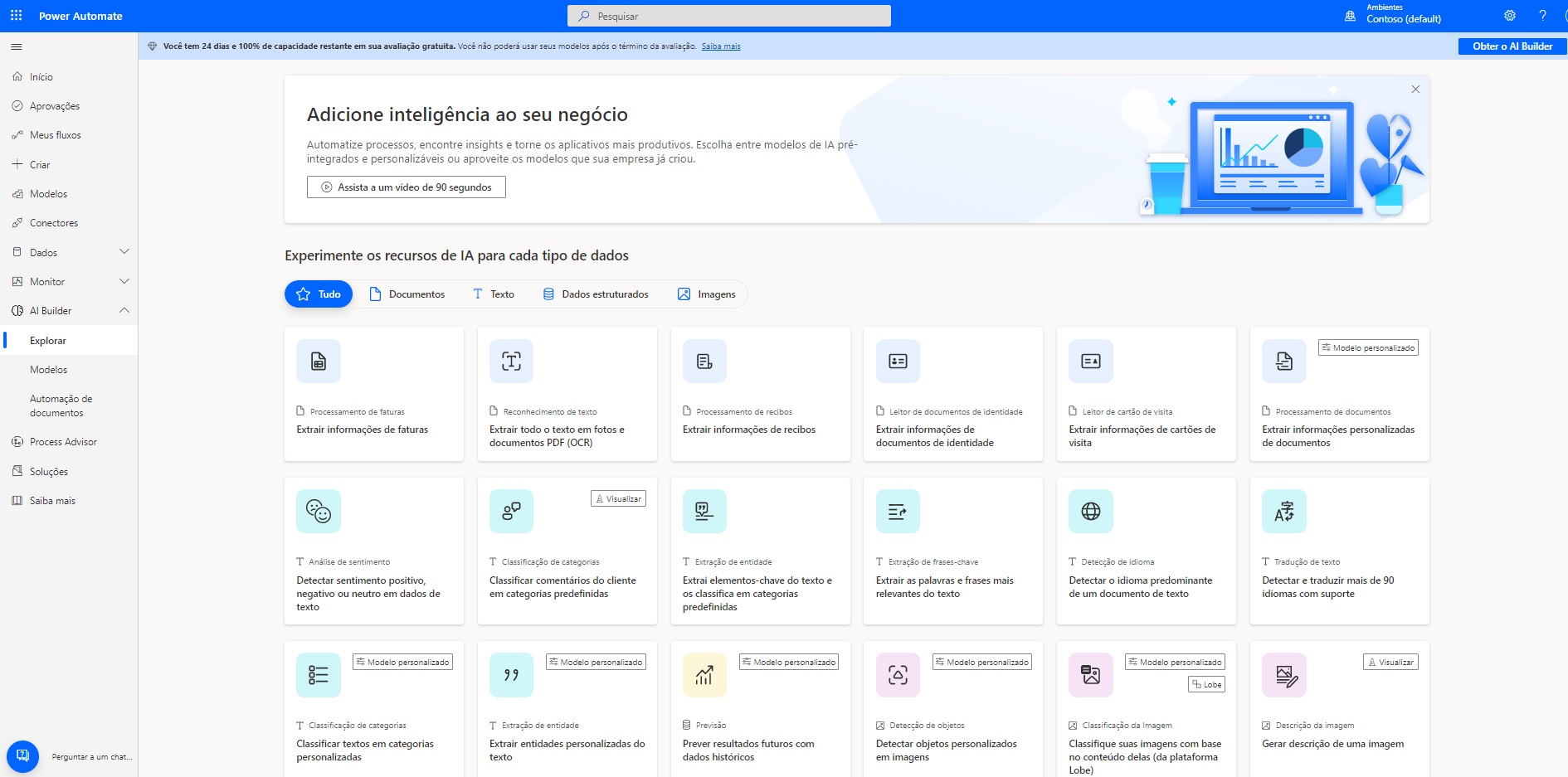Expand the Dados section chevron
1568x777 pixels.
coord(124,252)
